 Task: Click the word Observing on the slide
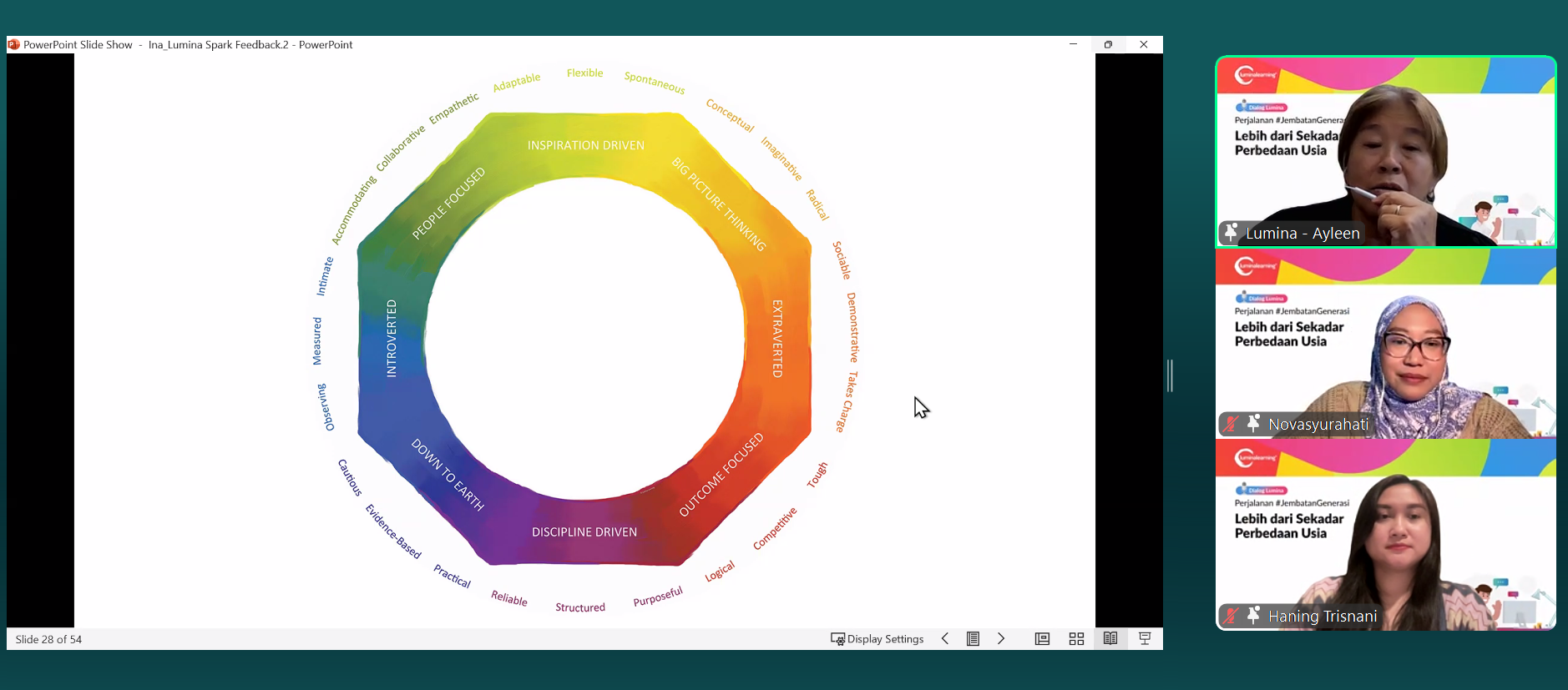(x=326, y=407)
